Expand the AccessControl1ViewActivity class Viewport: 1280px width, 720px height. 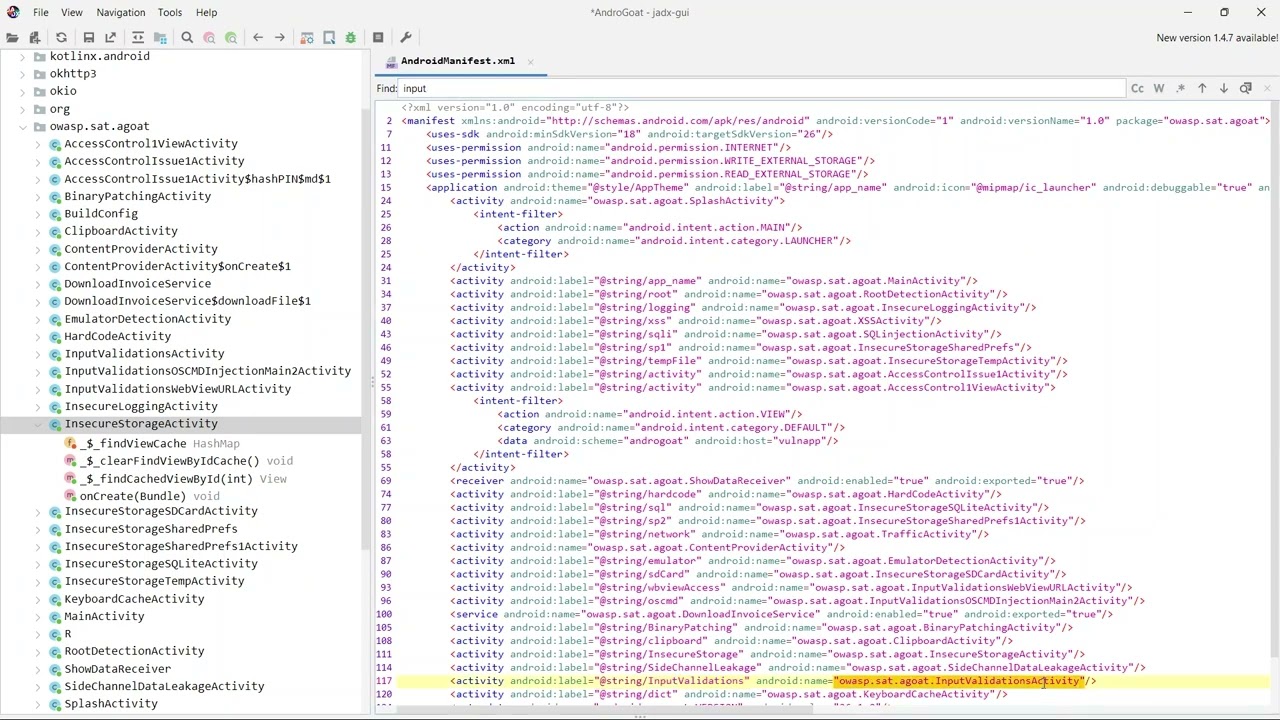point(38,144)
